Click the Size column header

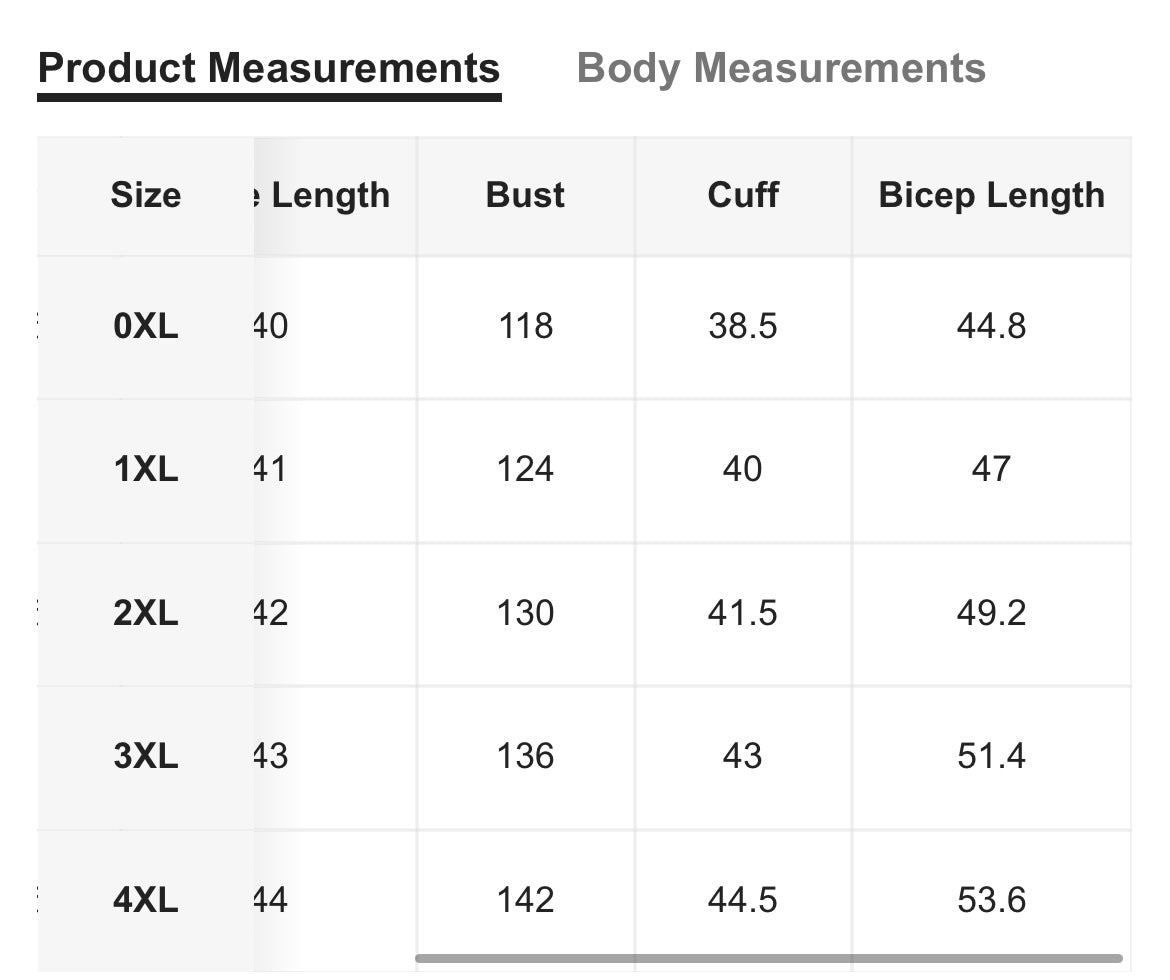(146, 196)
